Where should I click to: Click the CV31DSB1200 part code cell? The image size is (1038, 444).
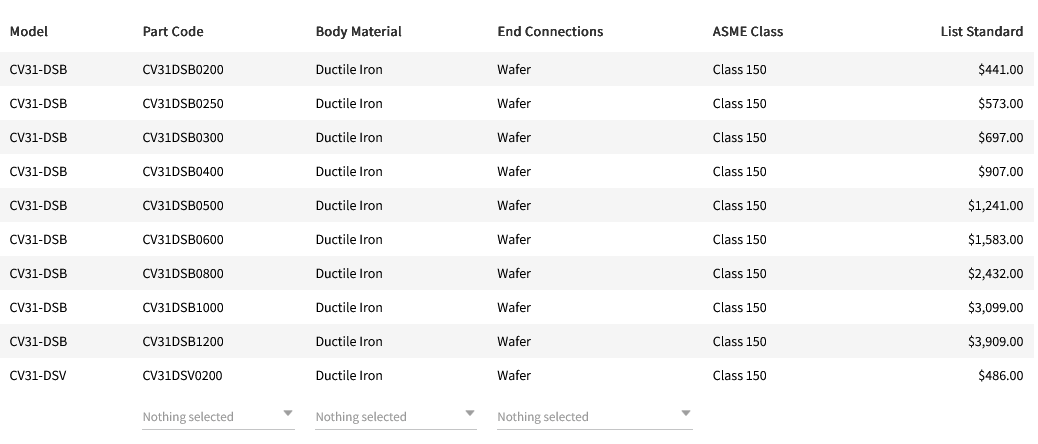[183, 342]
